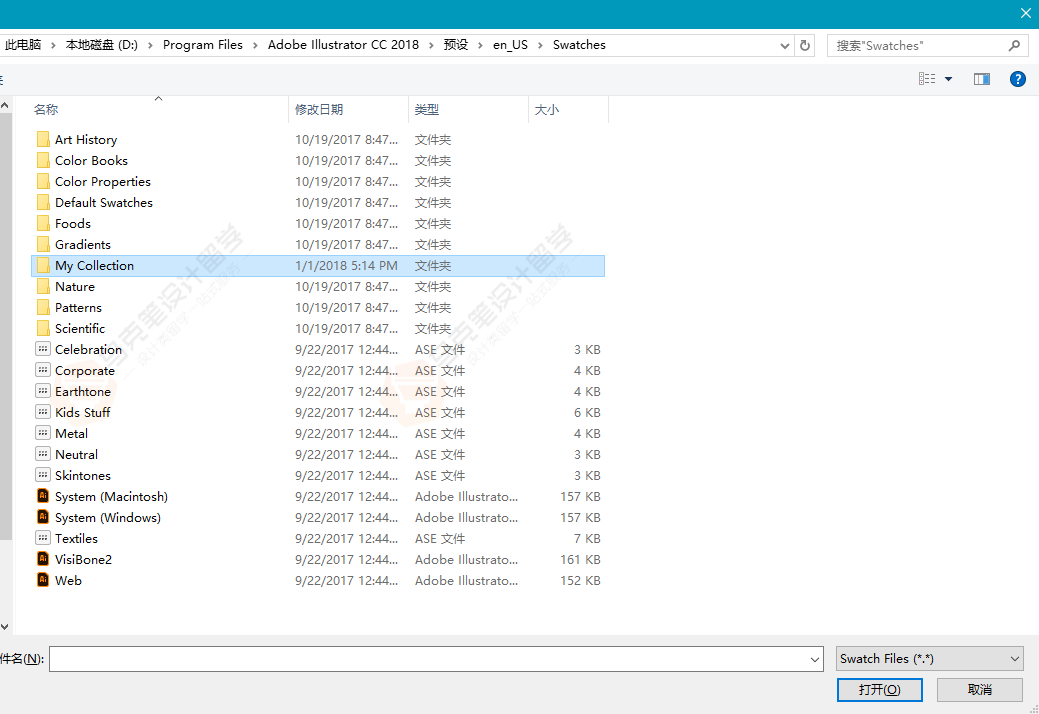1039x714 pixels.
Task: Click the 取消 button
Action: [979, 689]
